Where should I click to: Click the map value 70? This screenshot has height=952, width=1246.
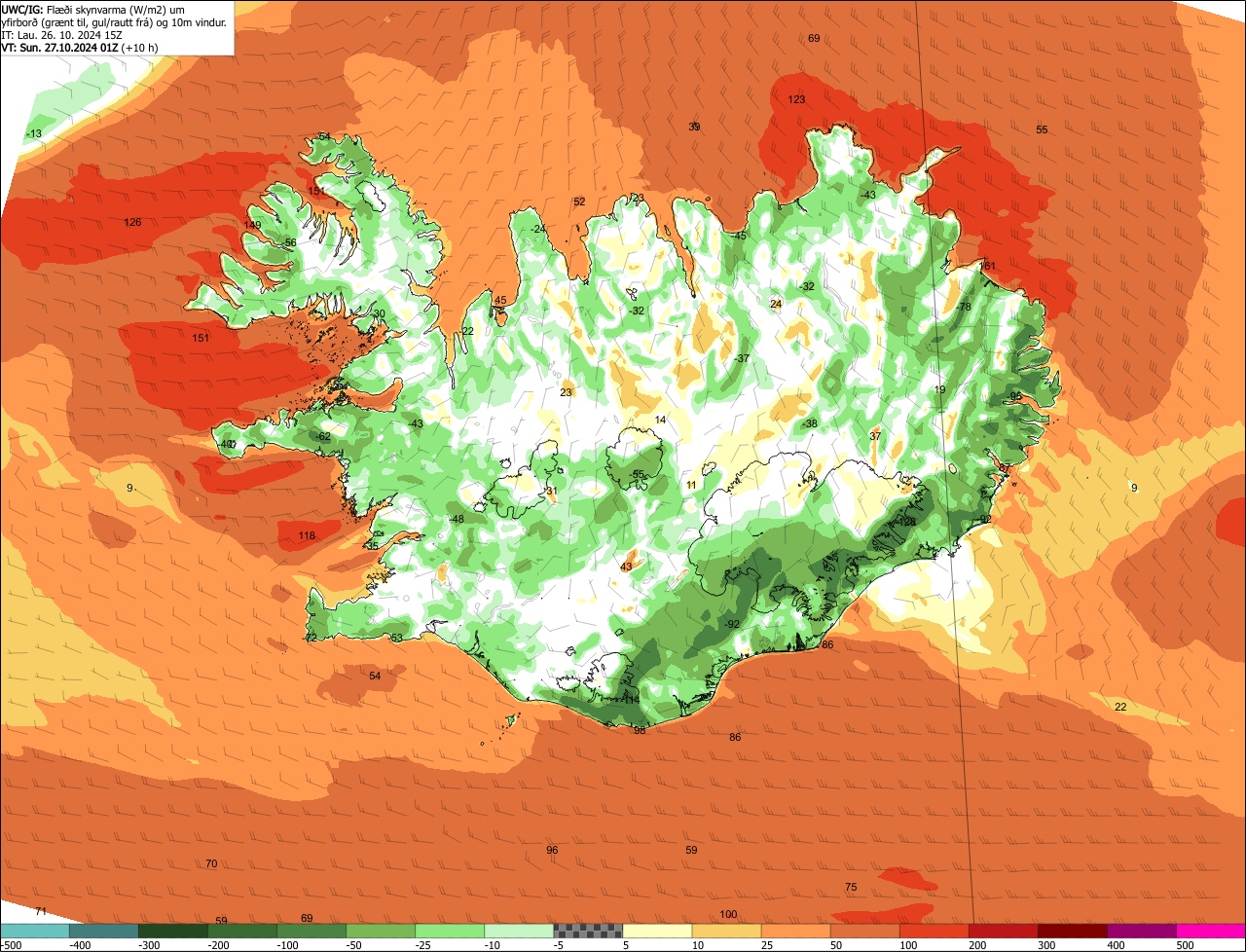tap(211, 864)
